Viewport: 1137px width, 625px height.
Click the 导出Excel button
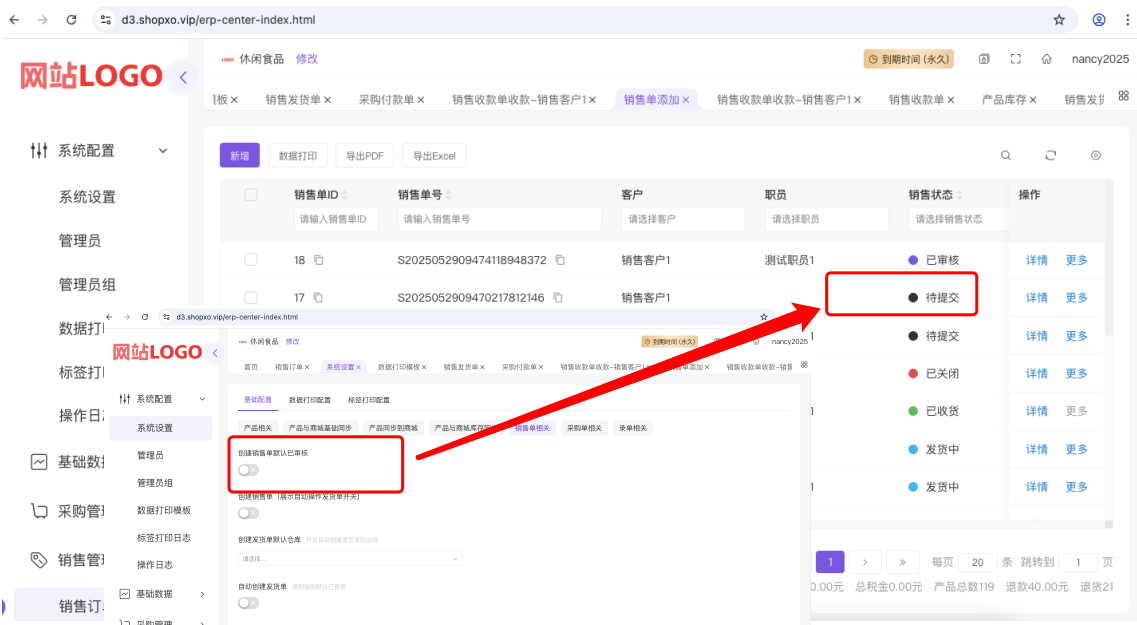[x=434, y=156]
